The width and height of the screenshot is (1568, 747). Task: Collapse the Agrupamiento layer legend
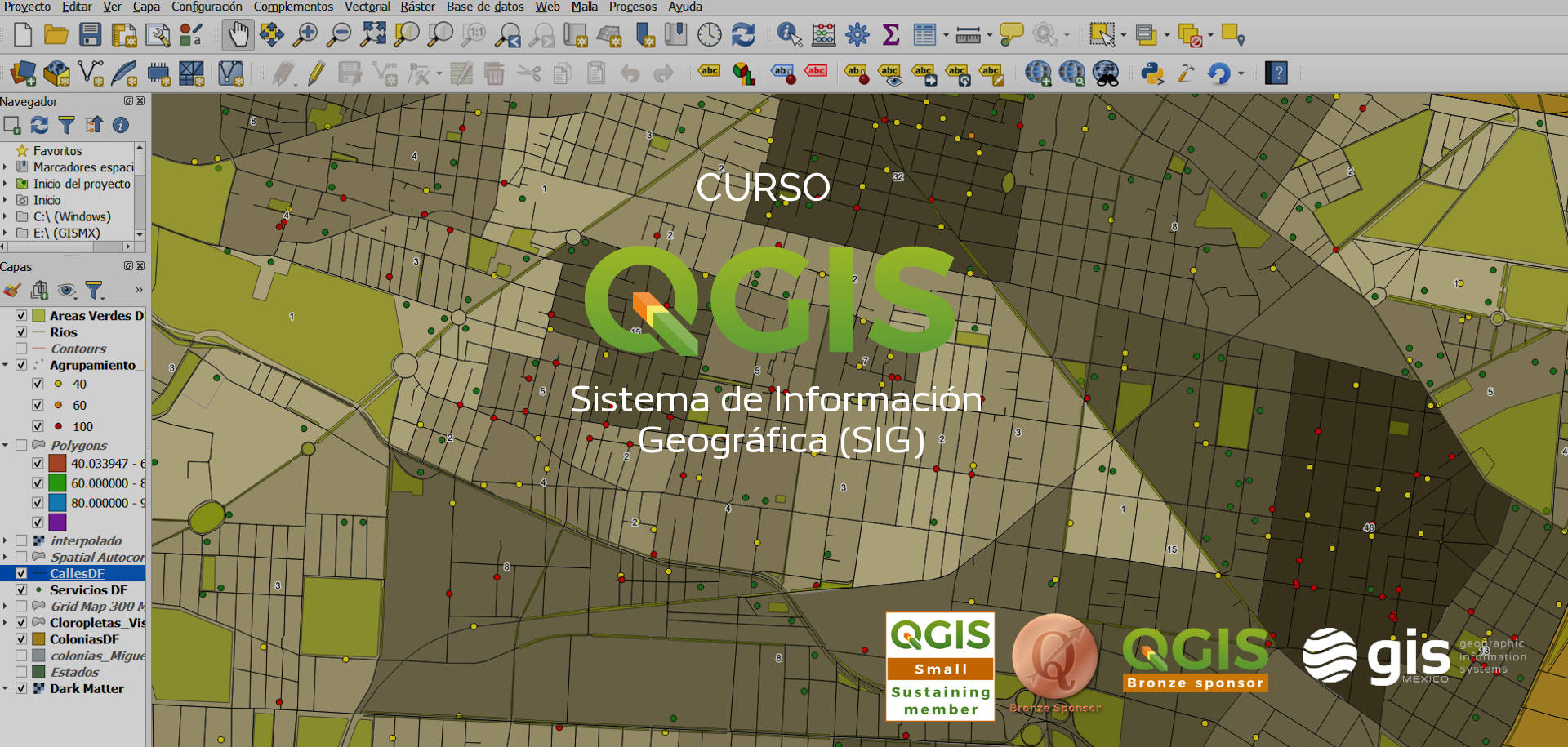pyautogui.click(x=5, y=364)
